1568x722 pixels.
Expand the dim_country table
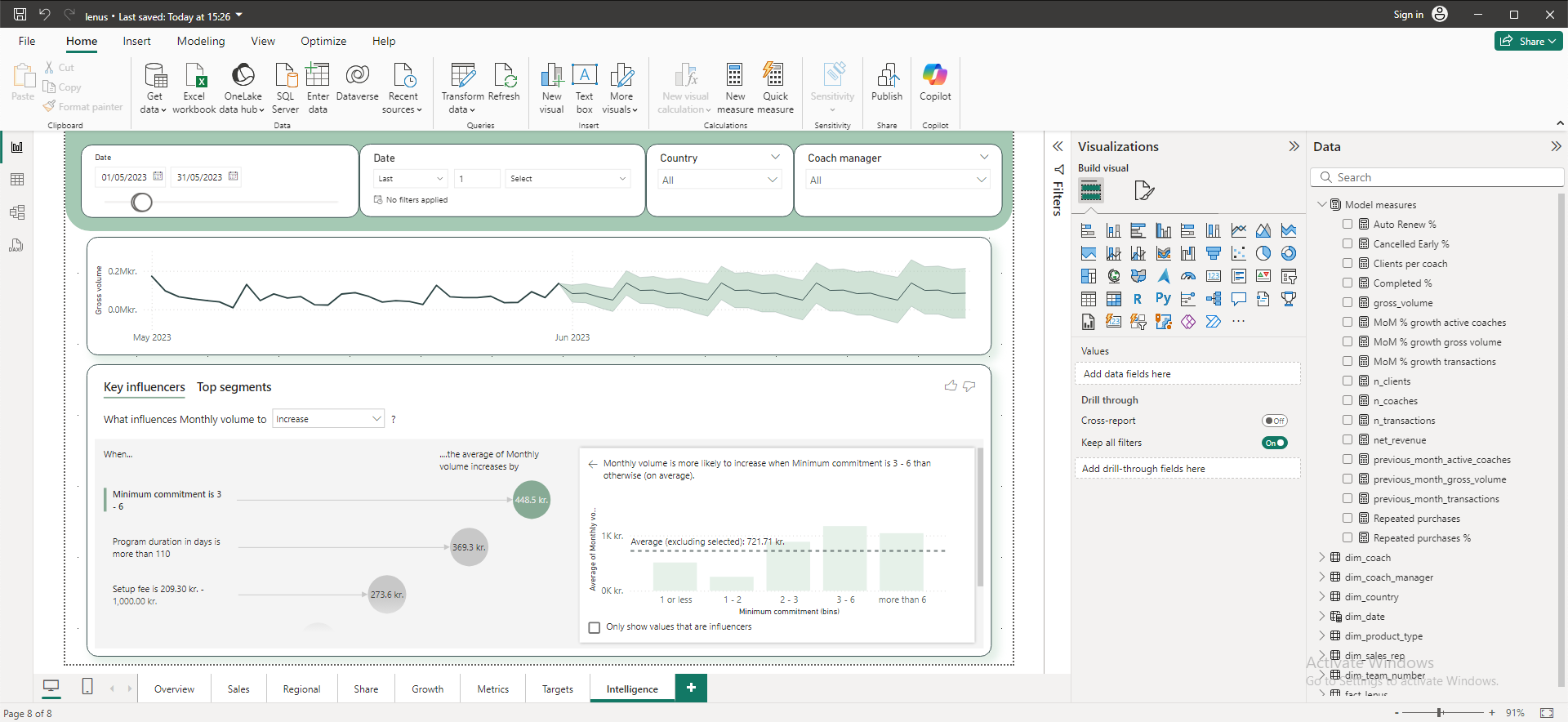(1322, 596)
